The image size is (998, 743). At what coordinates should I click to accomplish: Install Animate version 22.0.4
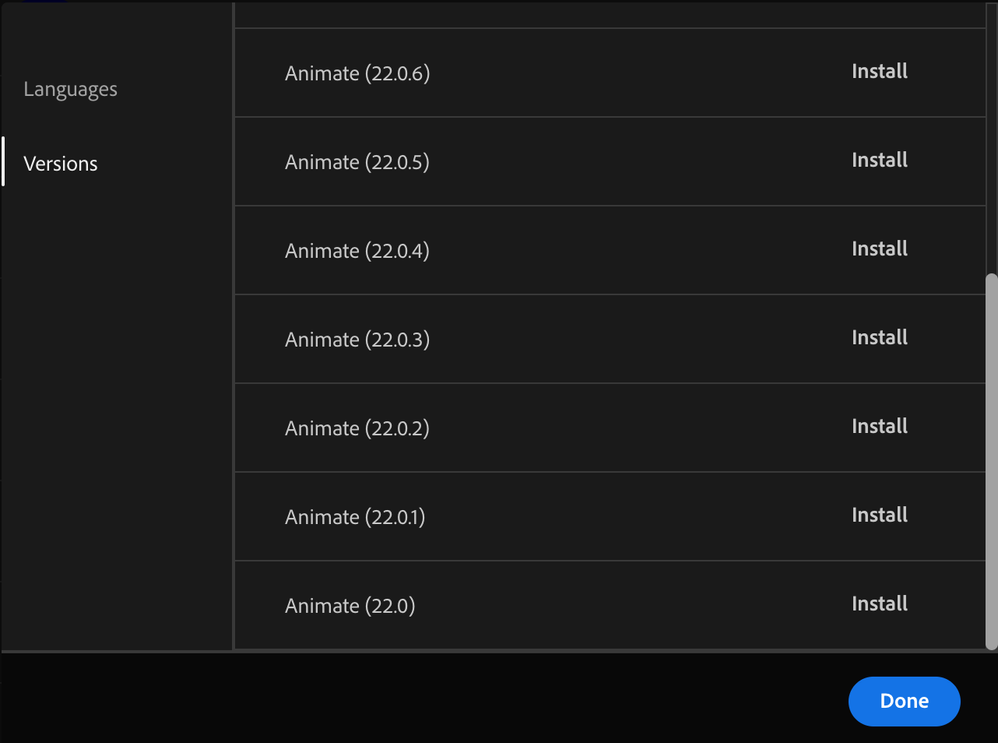(x=879, y=249)
